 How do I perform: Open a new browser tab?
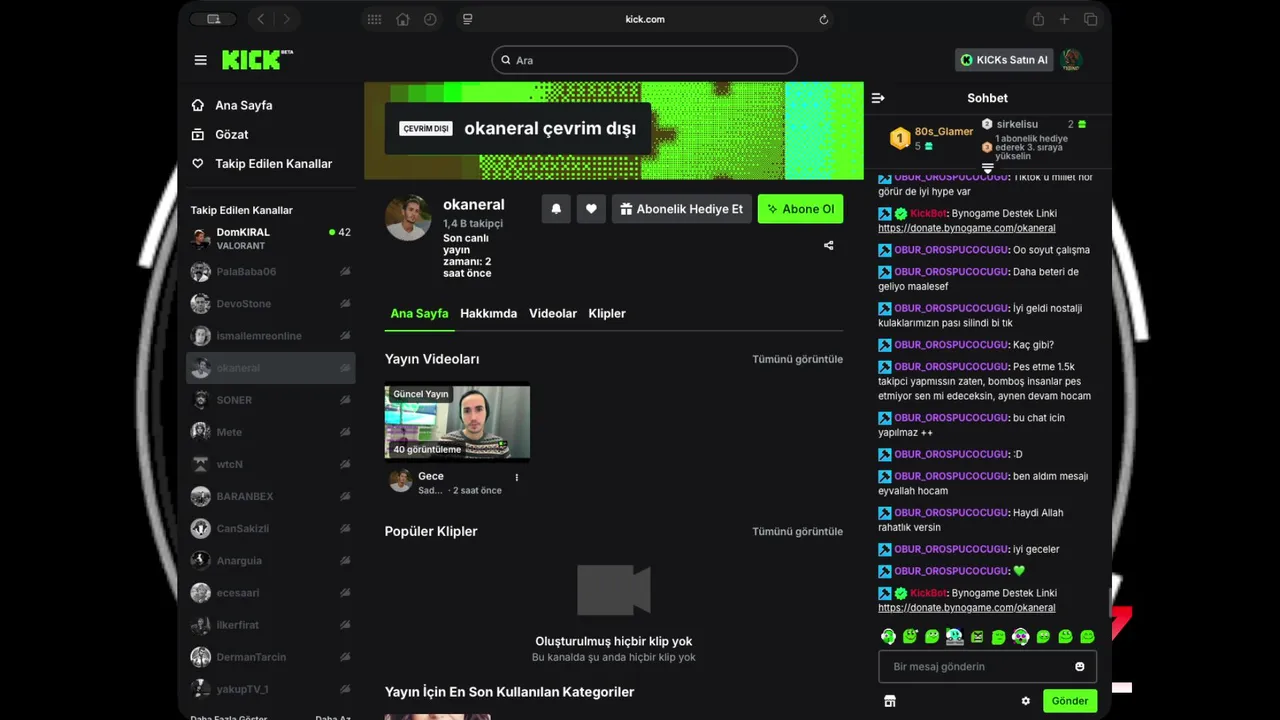(1064, 19)
